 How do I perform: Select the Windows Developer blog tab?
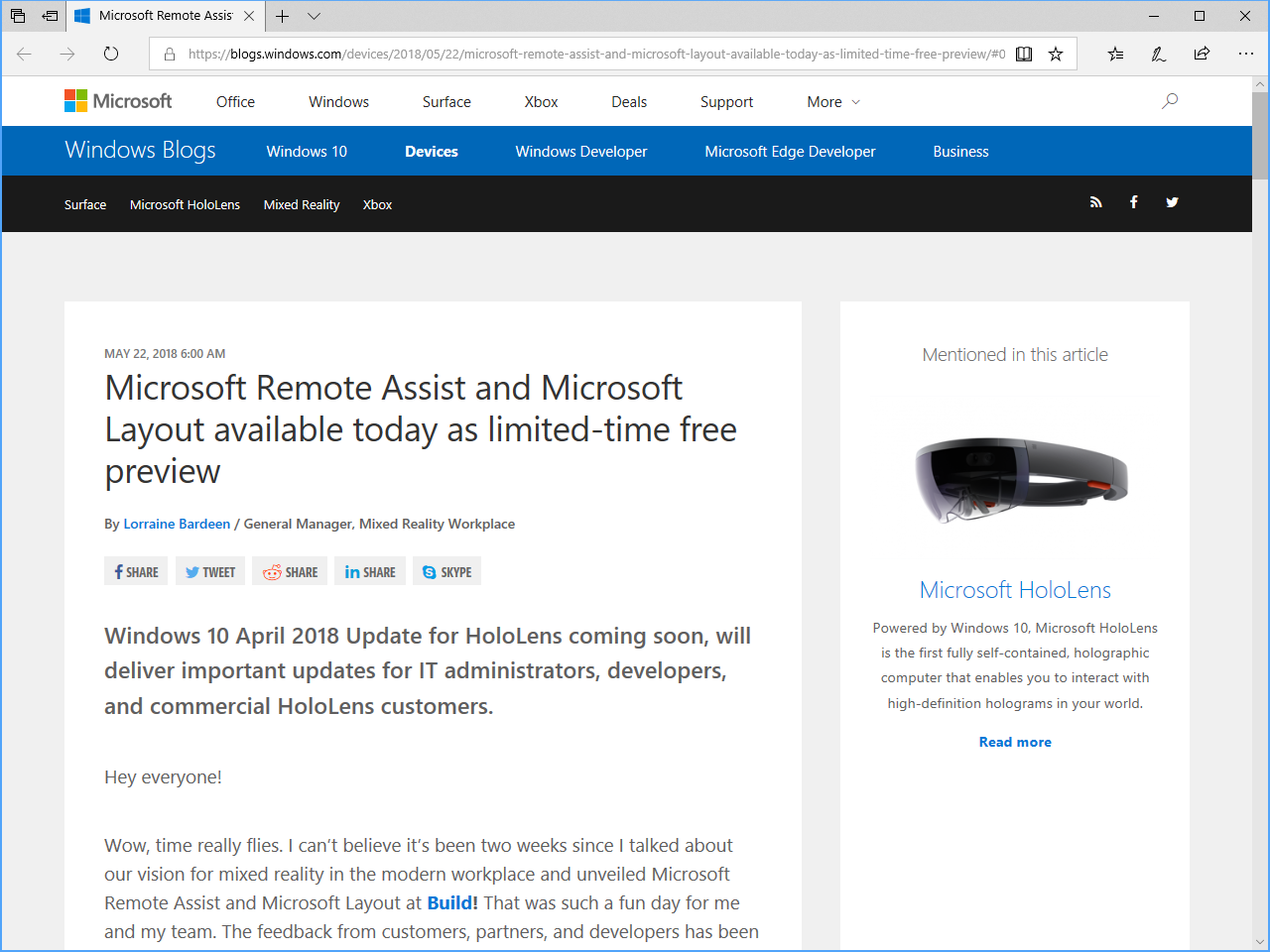click(x=581, y=152)
